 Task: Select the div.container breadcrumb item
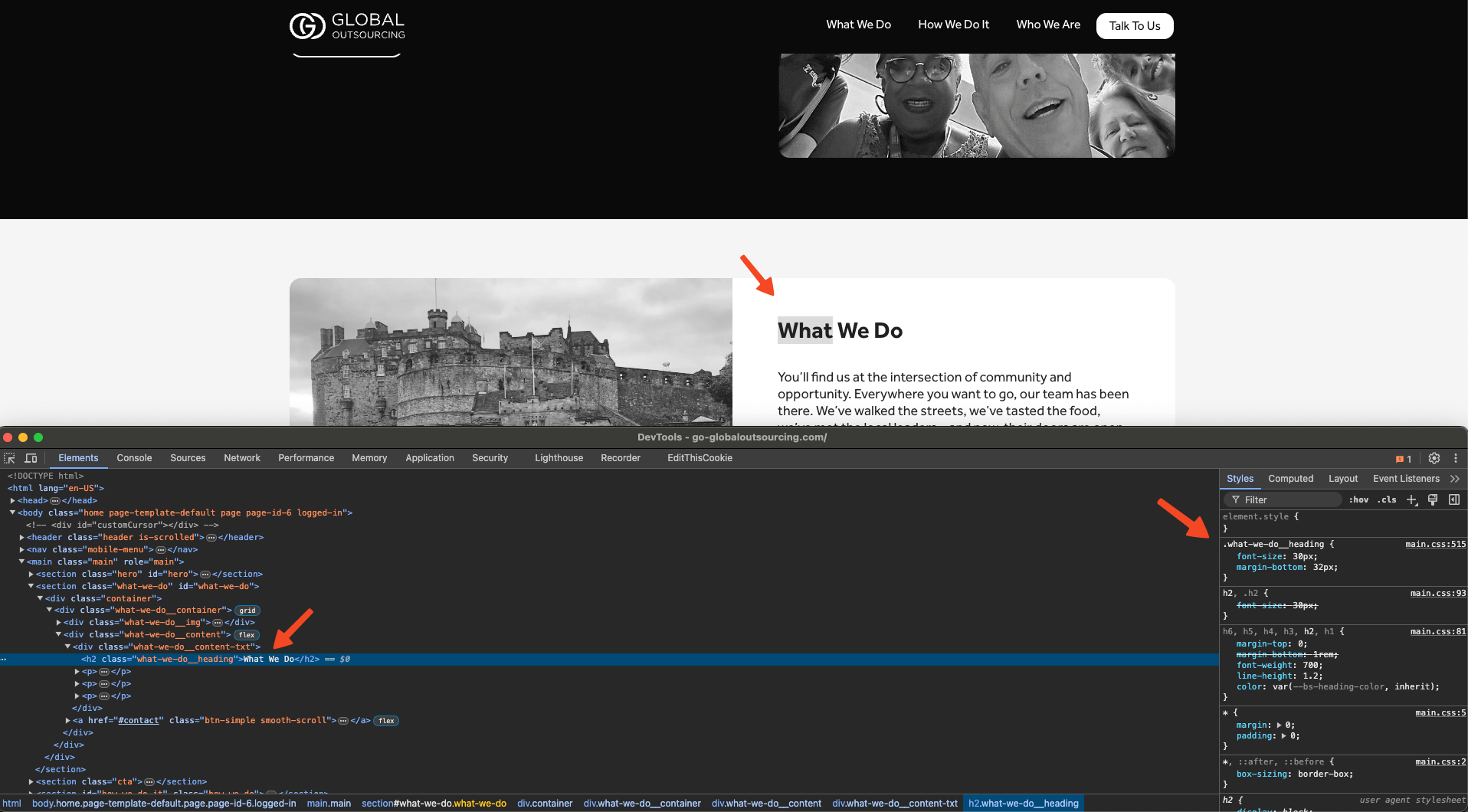545,804
